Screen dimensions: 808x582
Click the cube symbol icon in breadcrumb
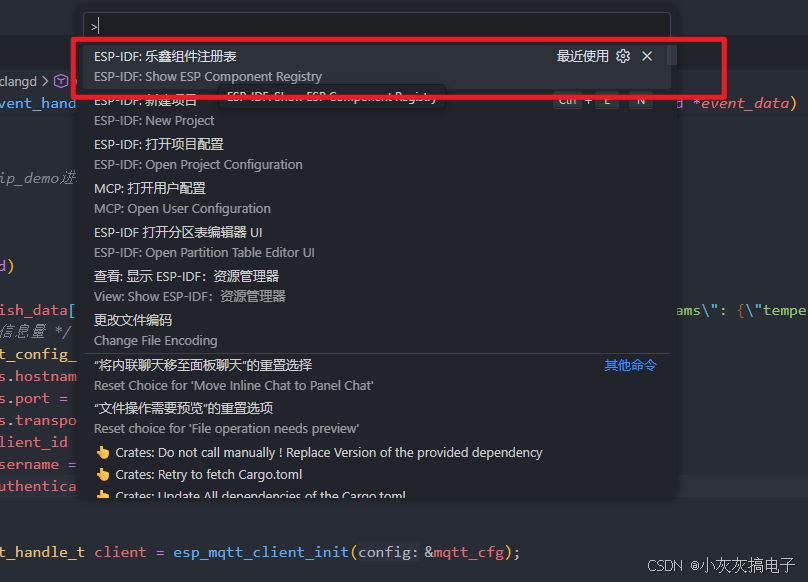point(61,81)
